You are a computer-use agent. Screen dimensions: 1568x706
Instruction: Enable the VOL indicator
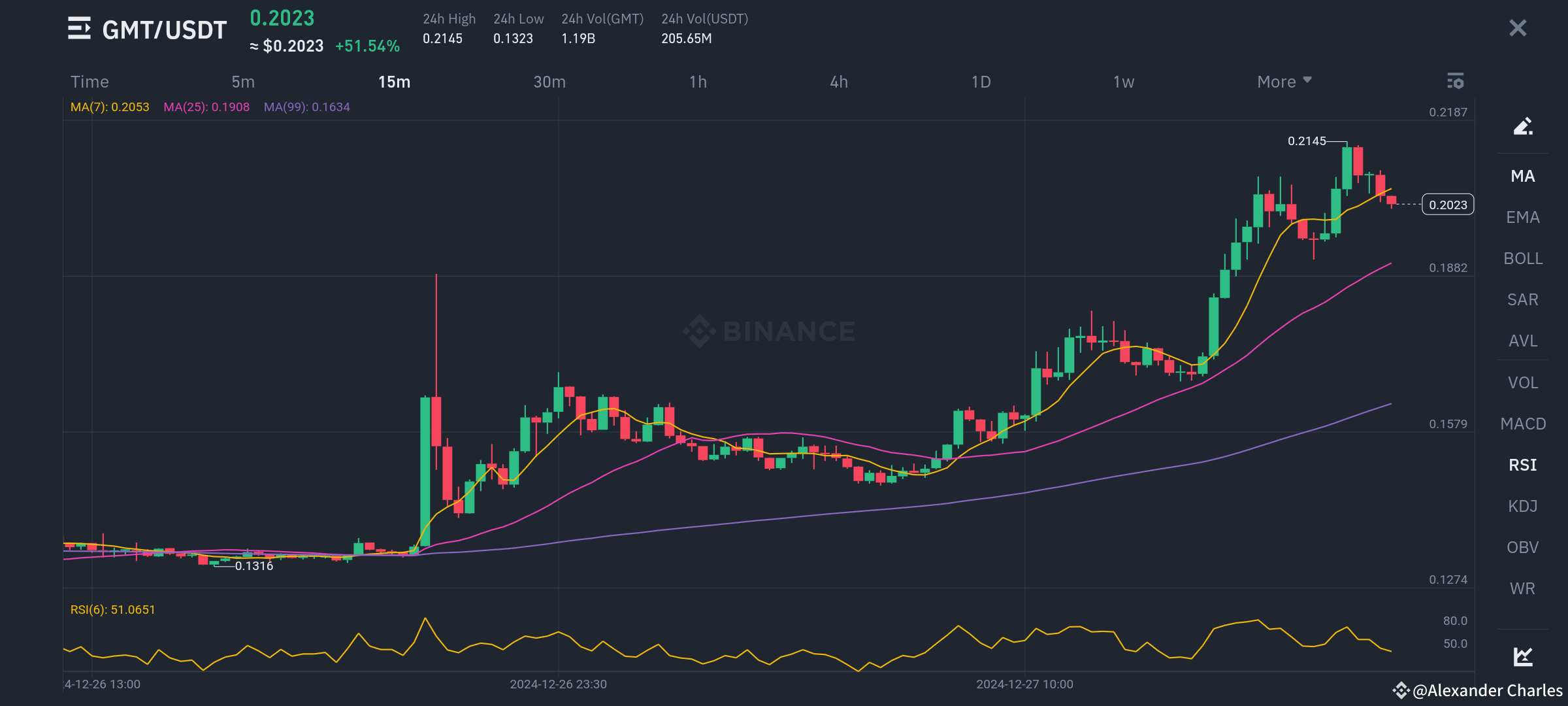click(x=1522, y=382)
